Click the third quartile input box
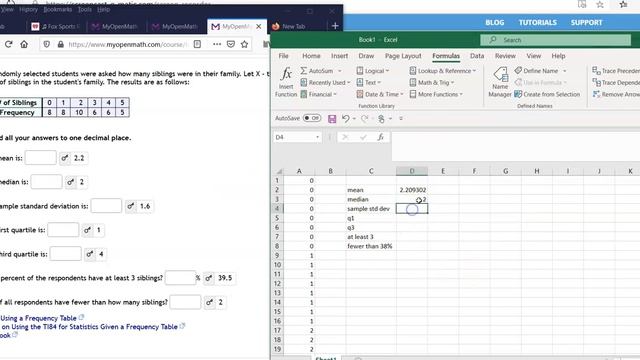 [66, 254]
